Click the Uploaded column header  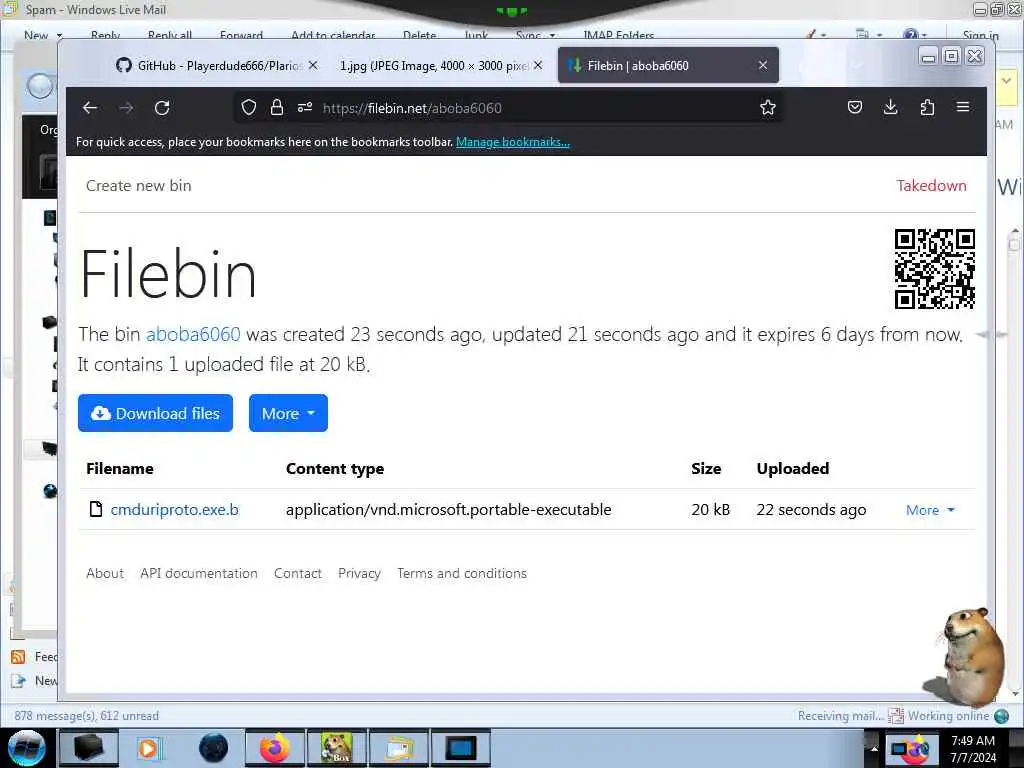click(x=793, y=468)
